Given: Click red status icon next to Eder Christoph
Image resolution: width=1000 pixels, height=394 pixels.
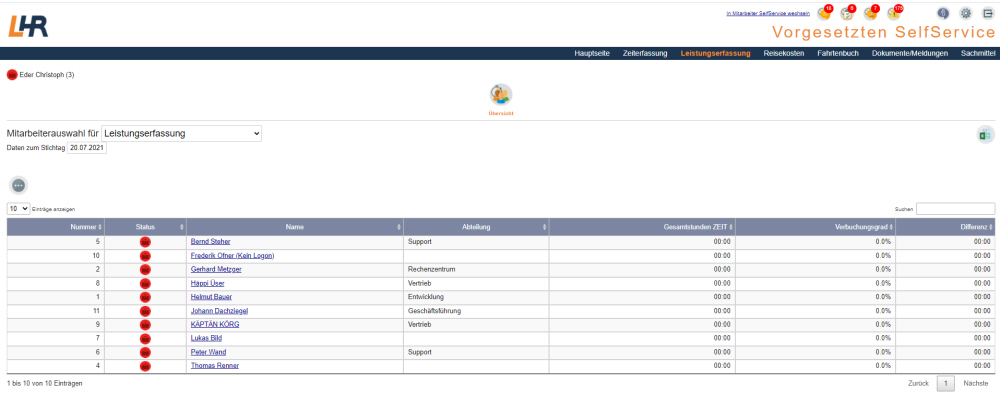Looking at the screenshot, I should pos(11,75).
